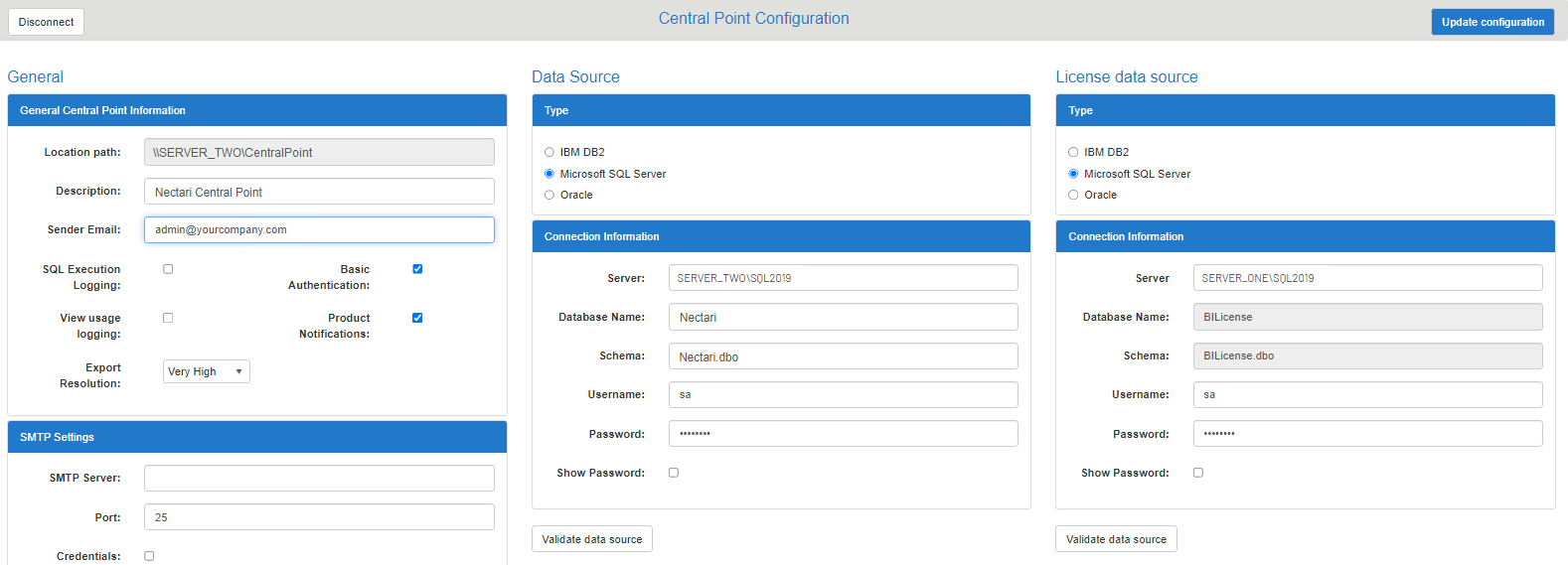Pick IBM DB2 for License data source
This screenshot has width=1568, height=565.
click(x=1073, y=152)
